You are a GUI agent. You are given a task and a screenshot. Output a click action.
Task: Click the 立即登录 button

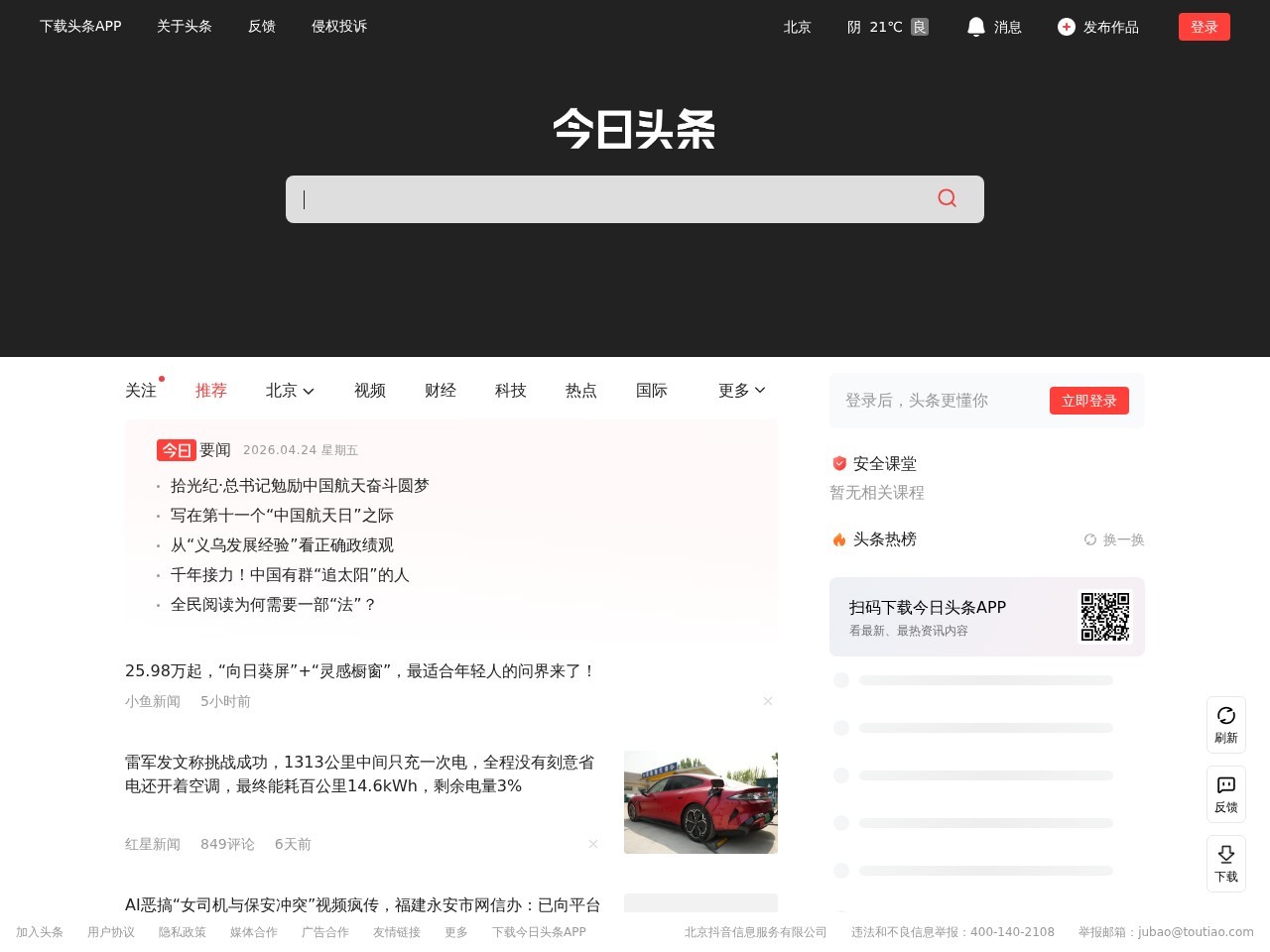point(1088,401)
